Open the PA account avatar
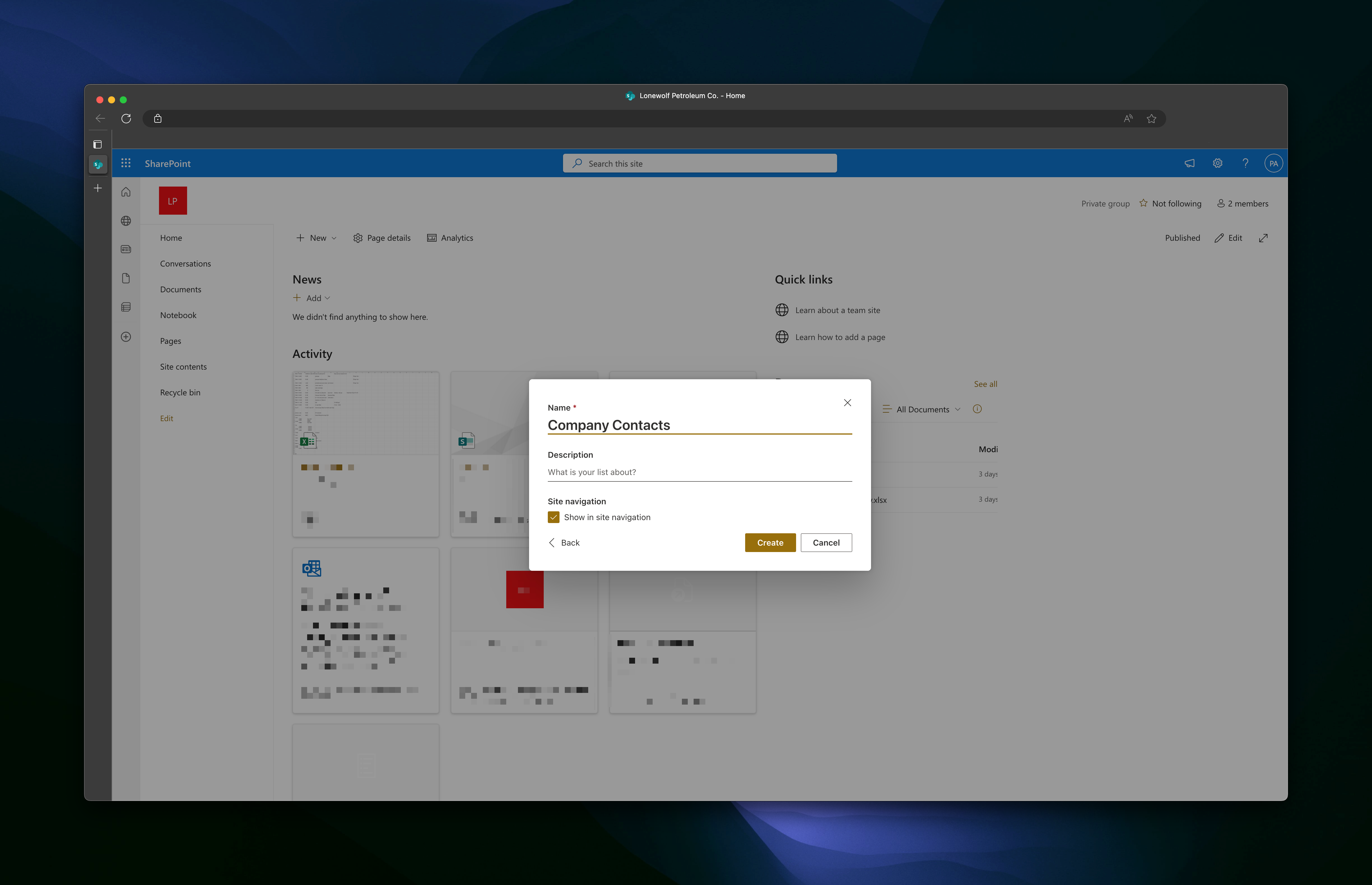The height and width of the screenshot is (885, 1372). point(1273,163)
